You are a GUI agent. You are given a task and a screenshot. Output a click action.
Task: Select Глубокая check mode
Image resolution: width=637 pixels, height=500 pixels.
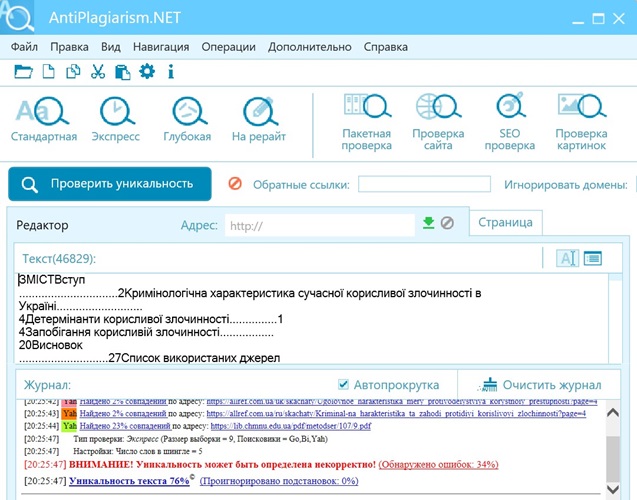187,119
